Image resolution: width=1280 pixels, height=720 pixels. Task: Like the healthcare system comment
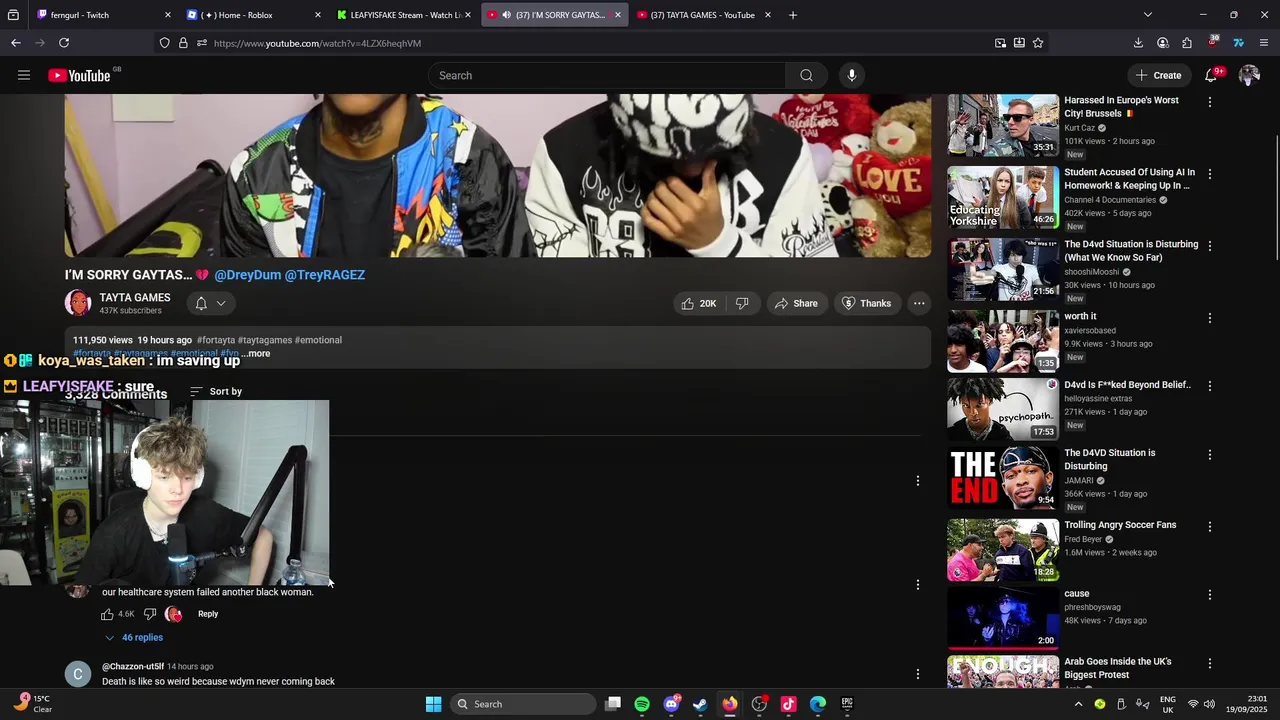107,614
